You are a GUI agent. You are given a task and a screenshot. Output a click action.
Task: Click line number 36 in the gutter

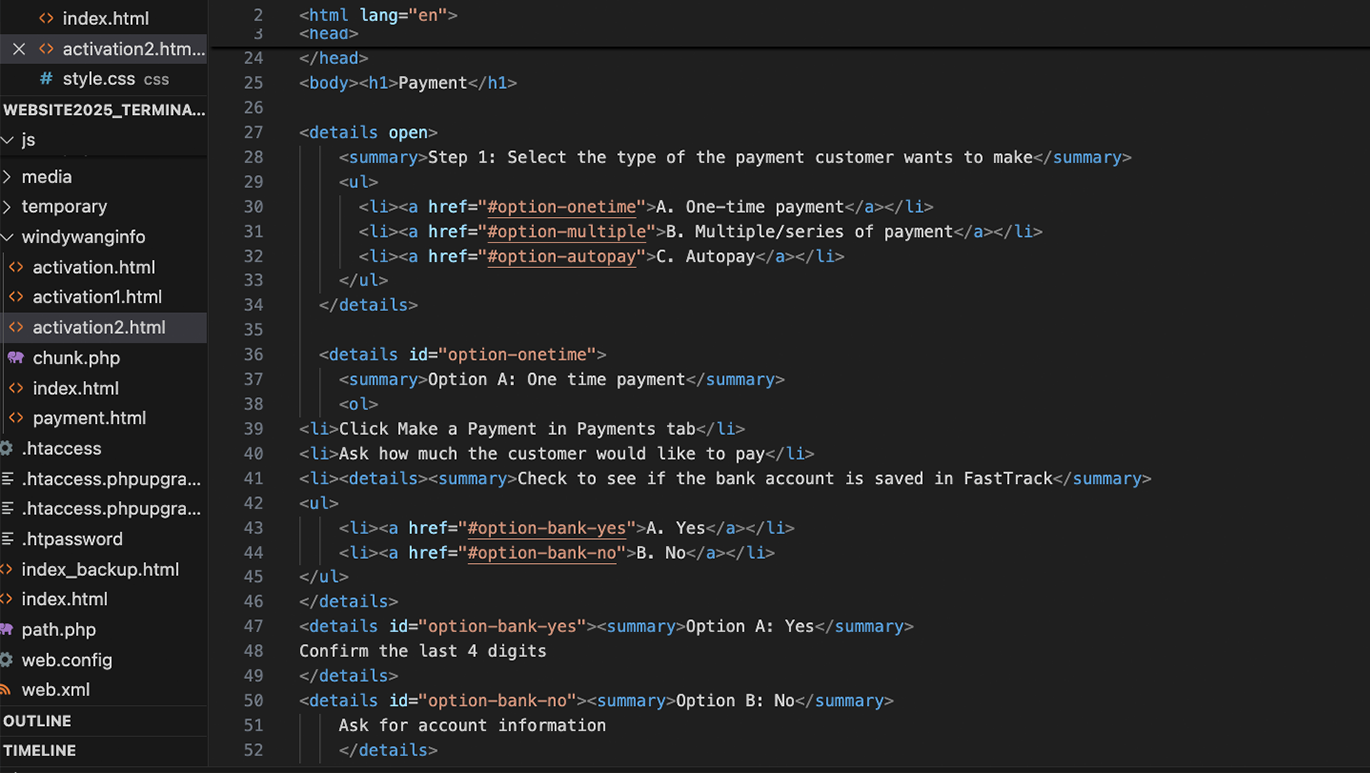tap(253, 355)
